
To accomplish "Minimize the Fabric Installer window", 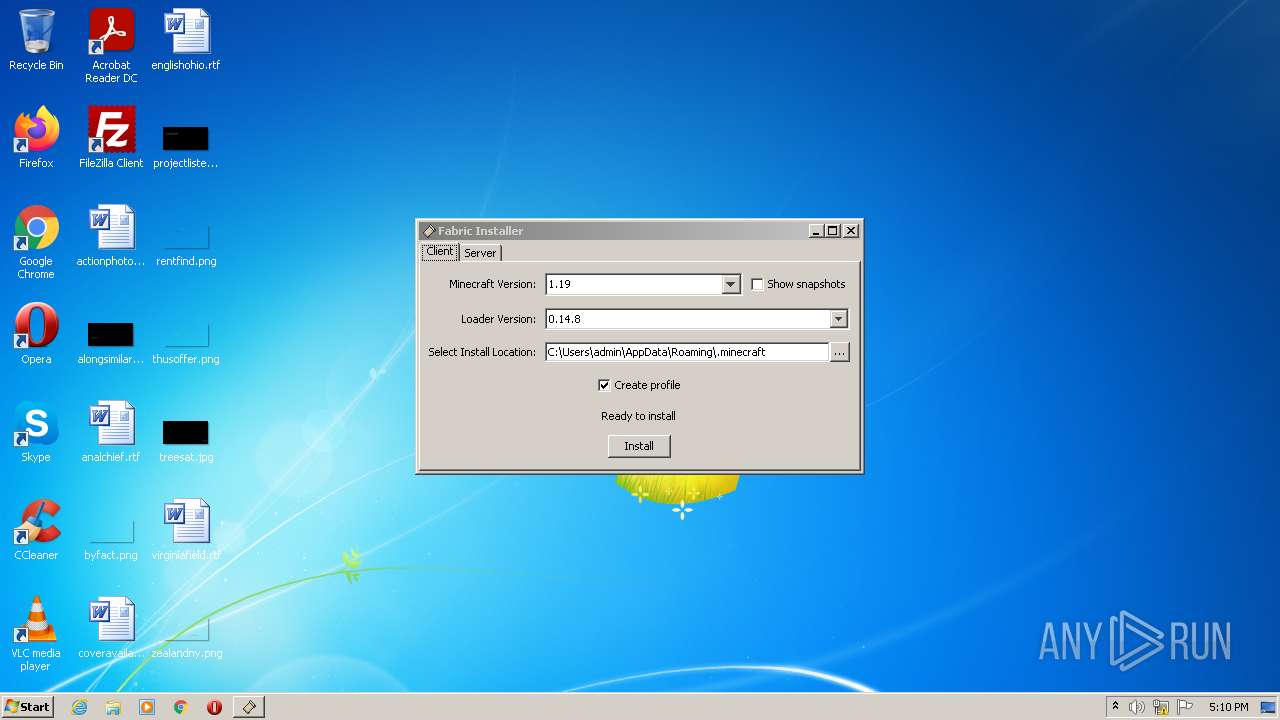I will [817, 231].
